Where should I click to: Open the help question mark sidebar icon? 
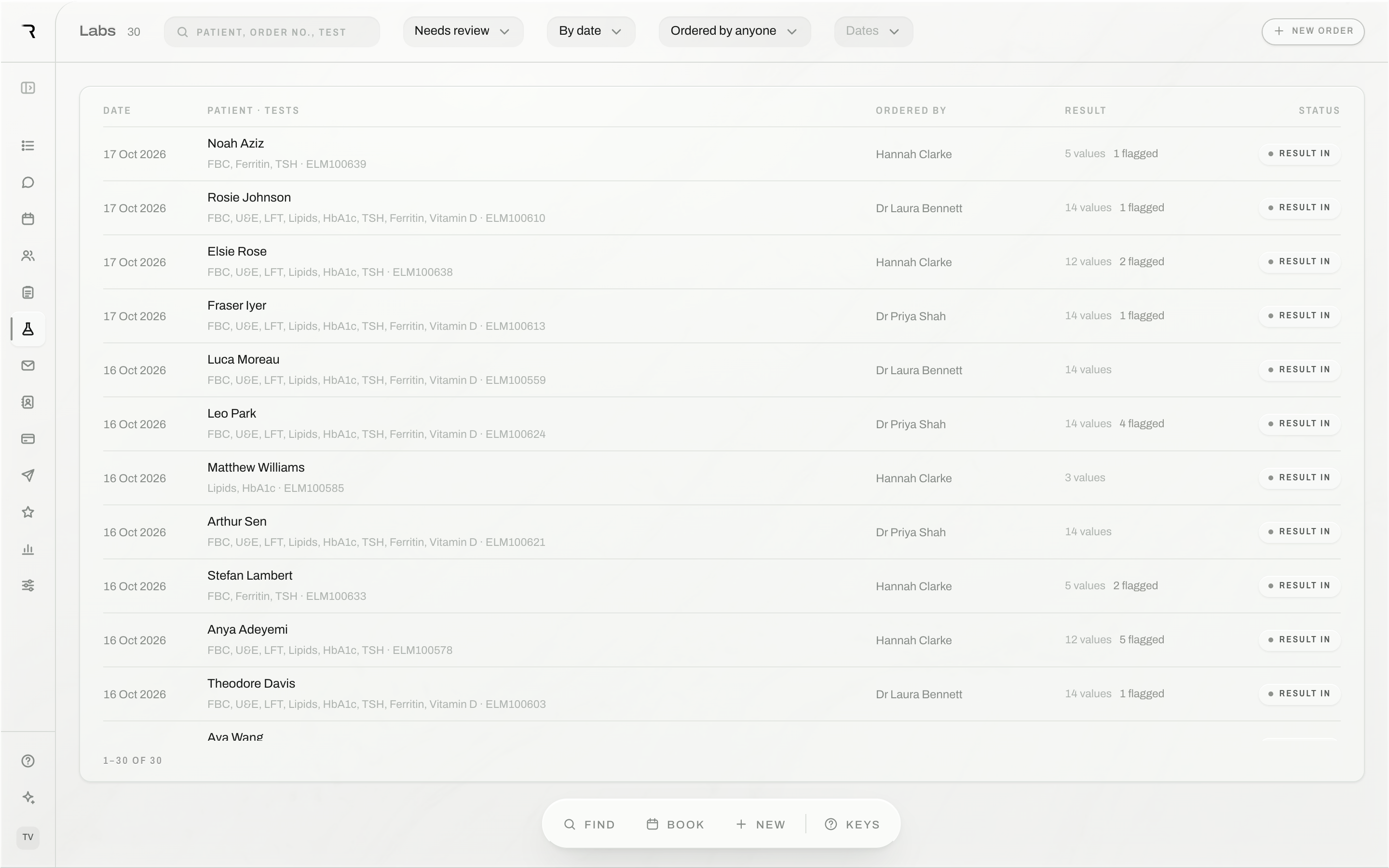28,761
